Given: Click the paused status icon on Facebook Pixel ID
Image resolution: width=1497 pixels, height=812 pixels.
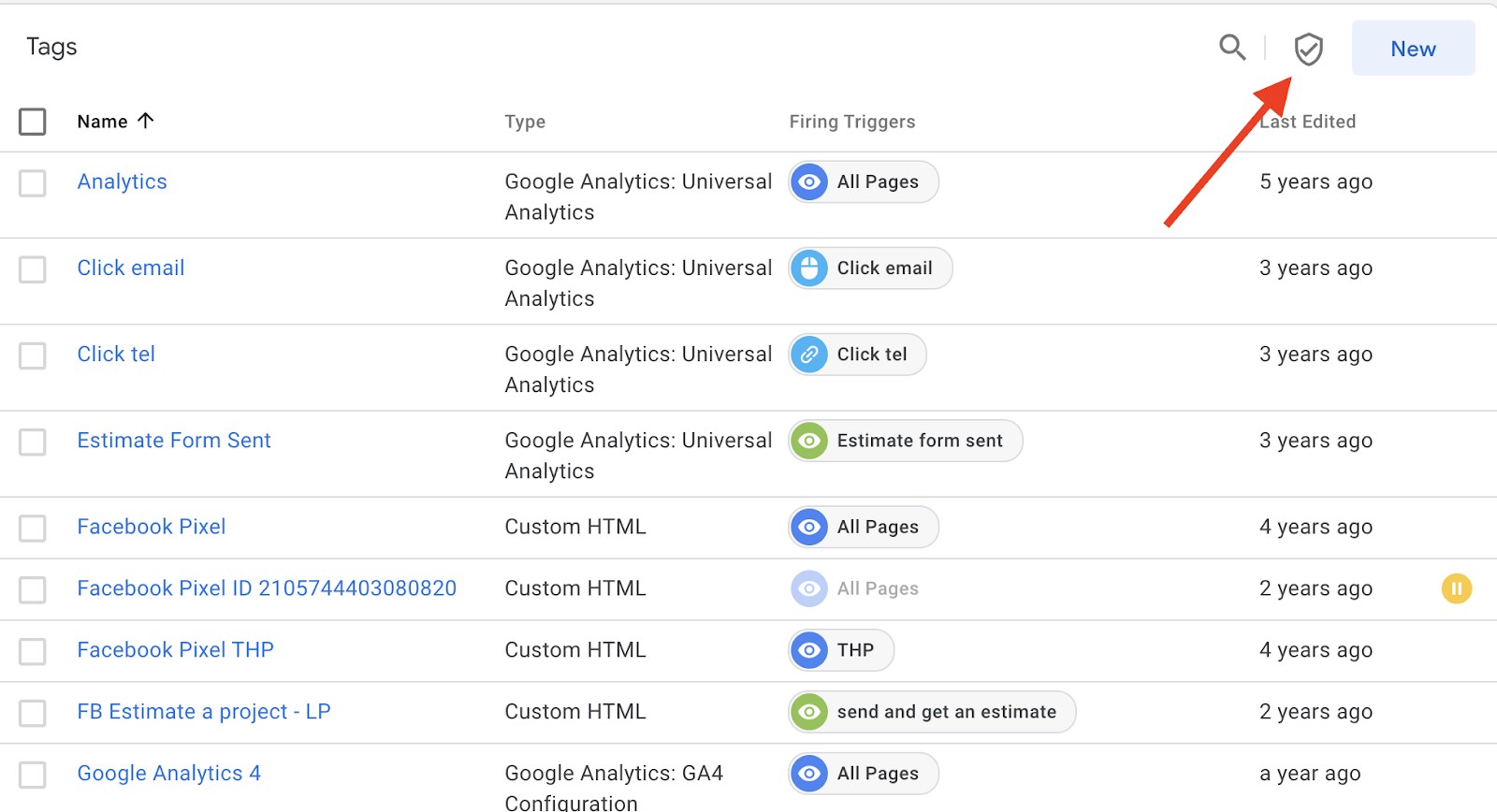Looking at the screenshot, I should 1456,588.
